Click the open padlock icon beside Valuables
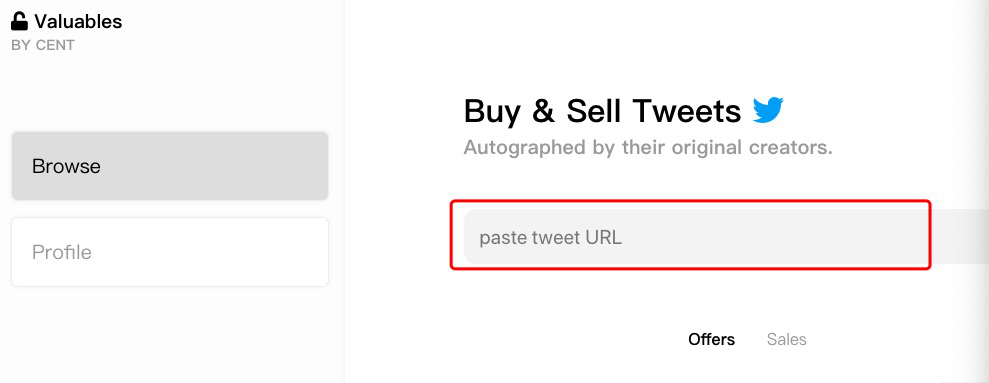989x383 pixels. [20, 21]
